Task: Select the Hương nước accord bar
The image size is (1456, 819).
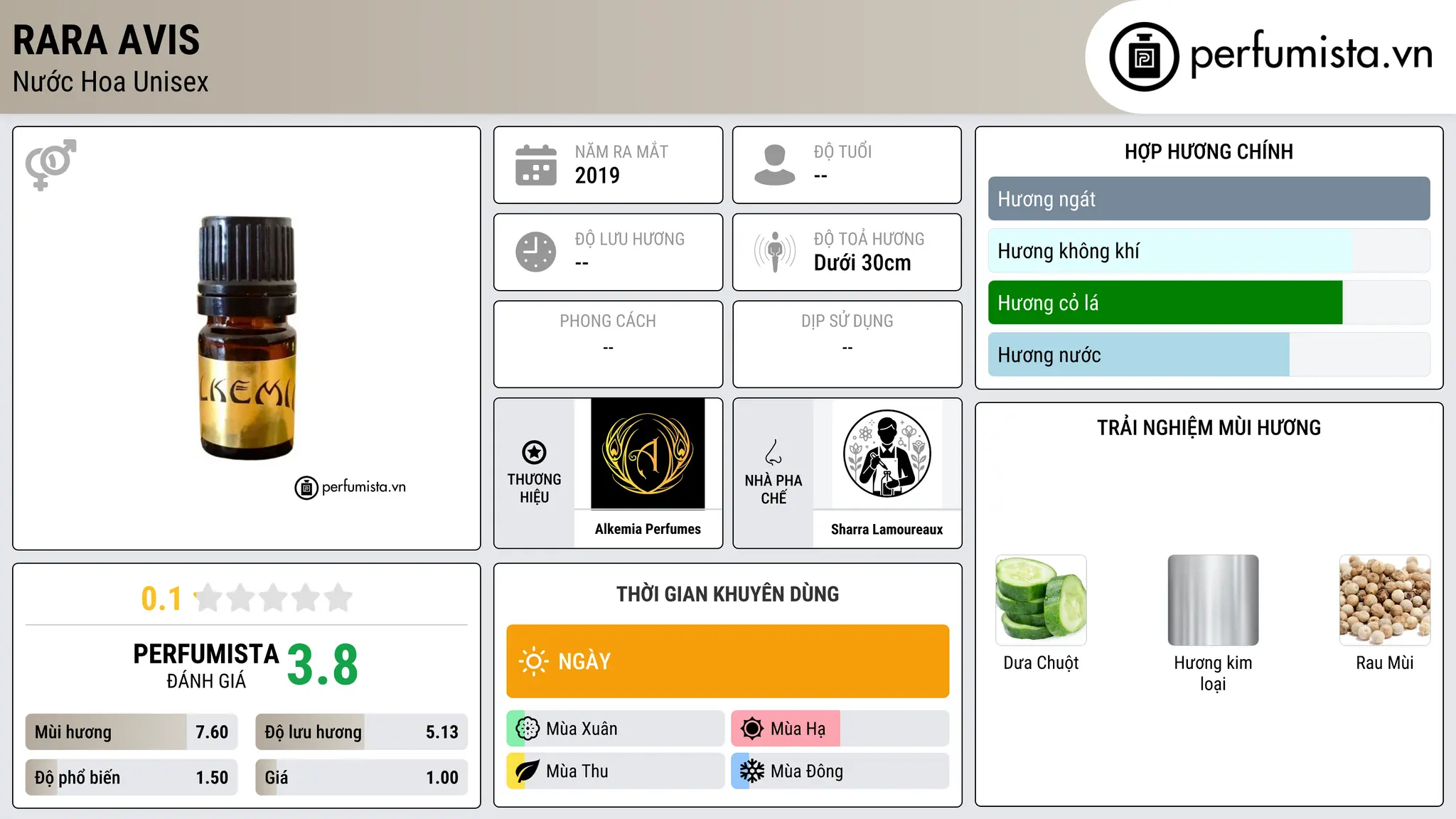Action: (1209, 355)
